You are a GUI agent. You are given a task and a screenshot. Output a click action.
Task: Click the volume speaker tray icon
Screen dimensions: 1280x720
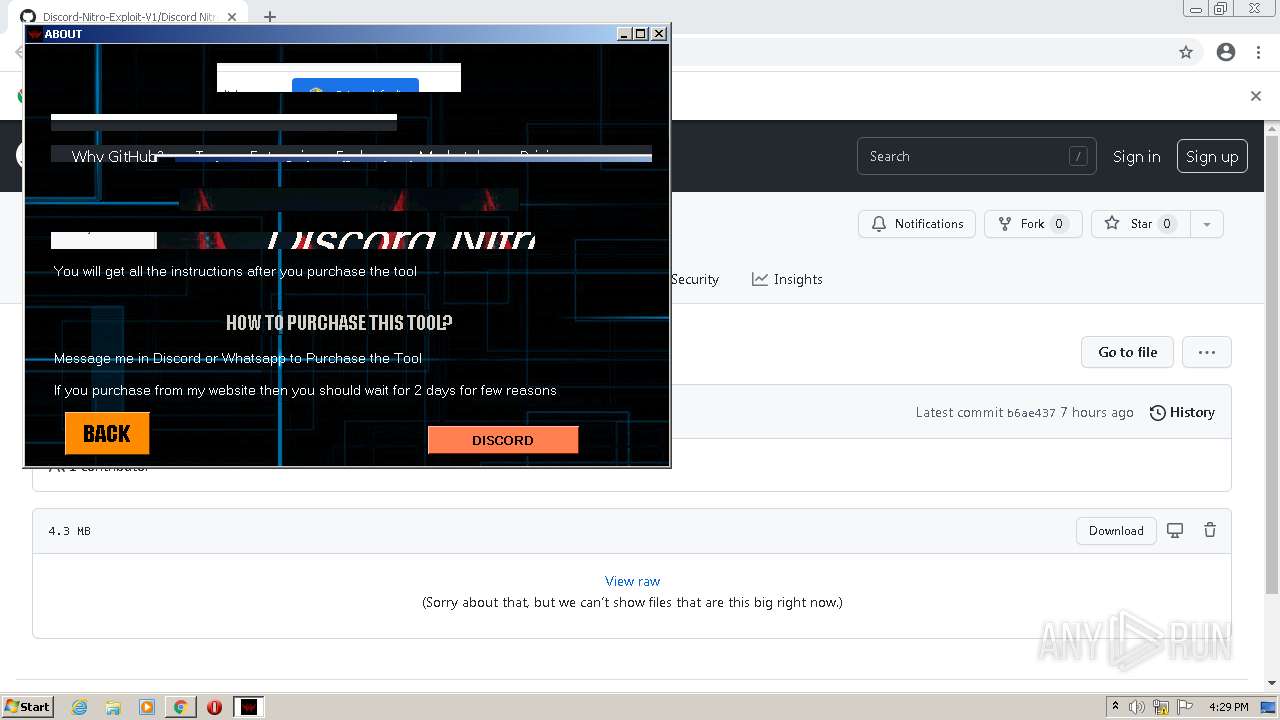1137,707
